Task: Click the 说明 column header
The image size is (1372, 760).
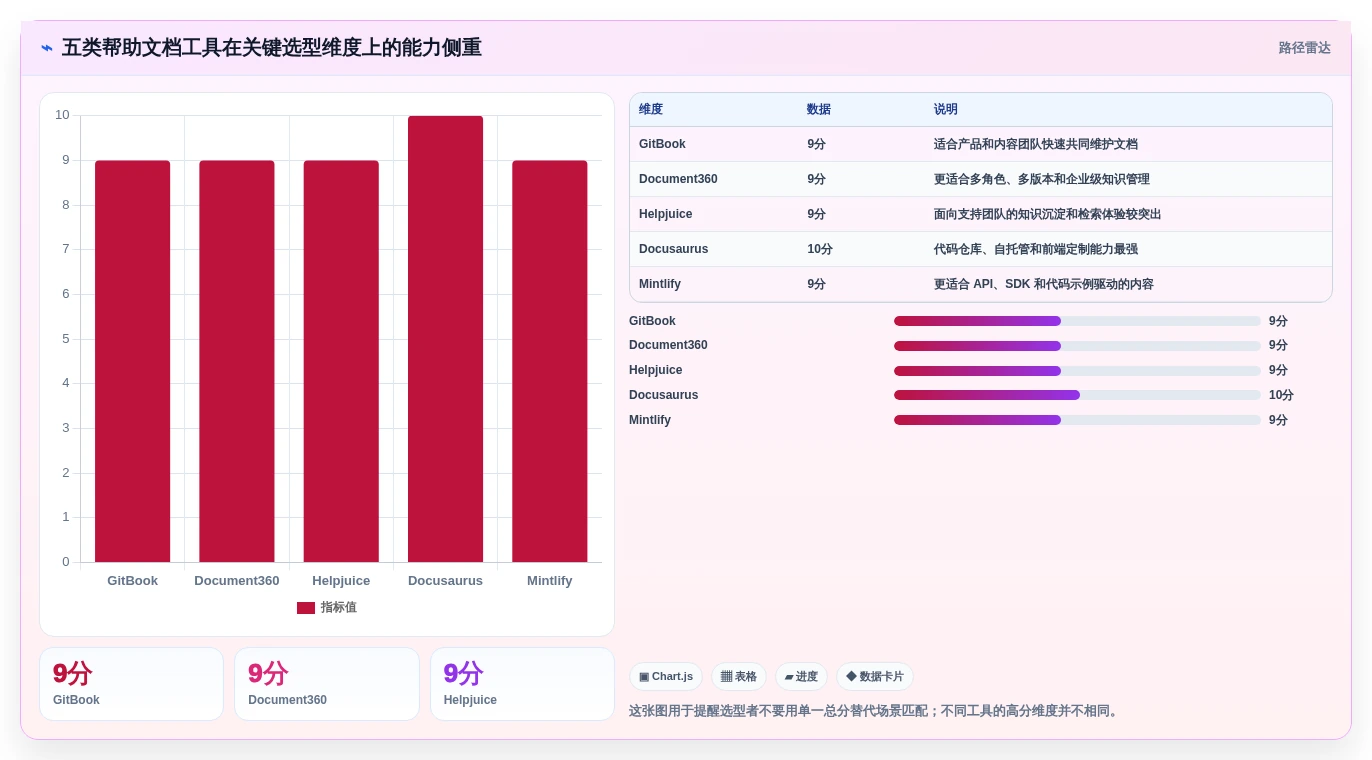Action: pos(946,110)
